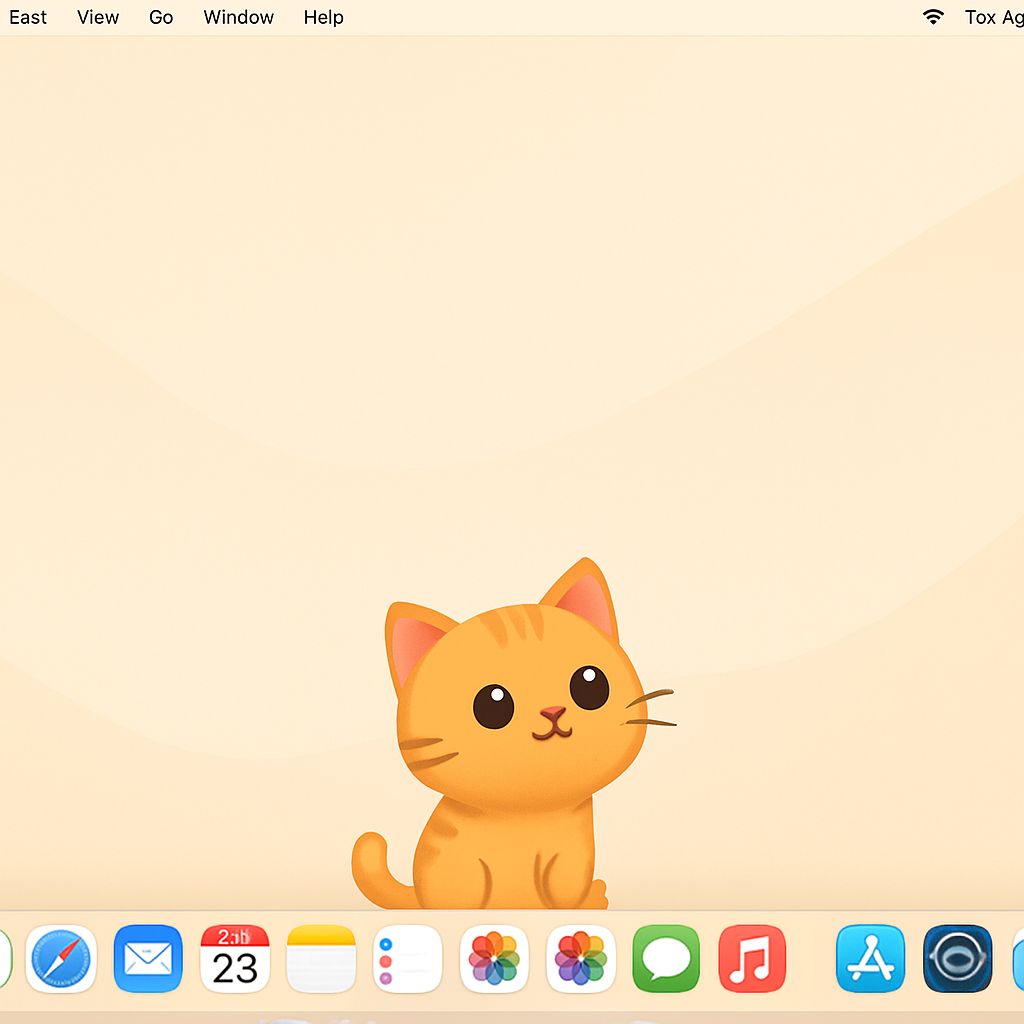Open the Go menu
This screenshot has height=1024, width=1024.
coord(161,17)
